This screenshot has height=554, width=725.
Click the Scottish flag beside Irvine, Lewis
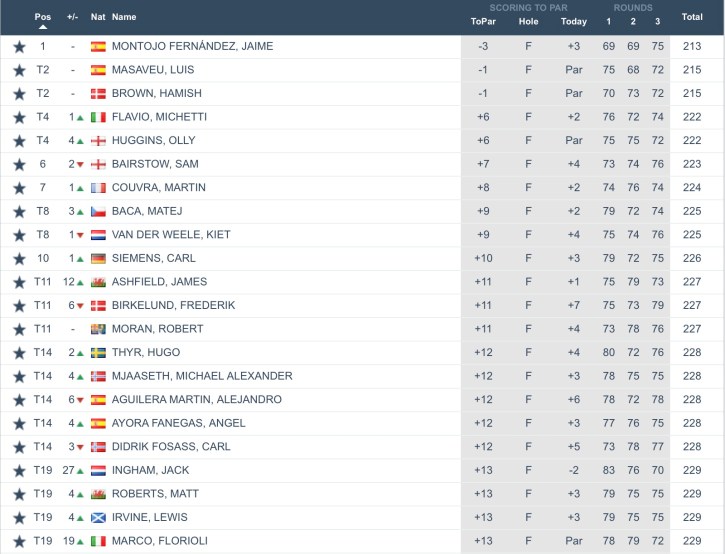tap(98, 517)
